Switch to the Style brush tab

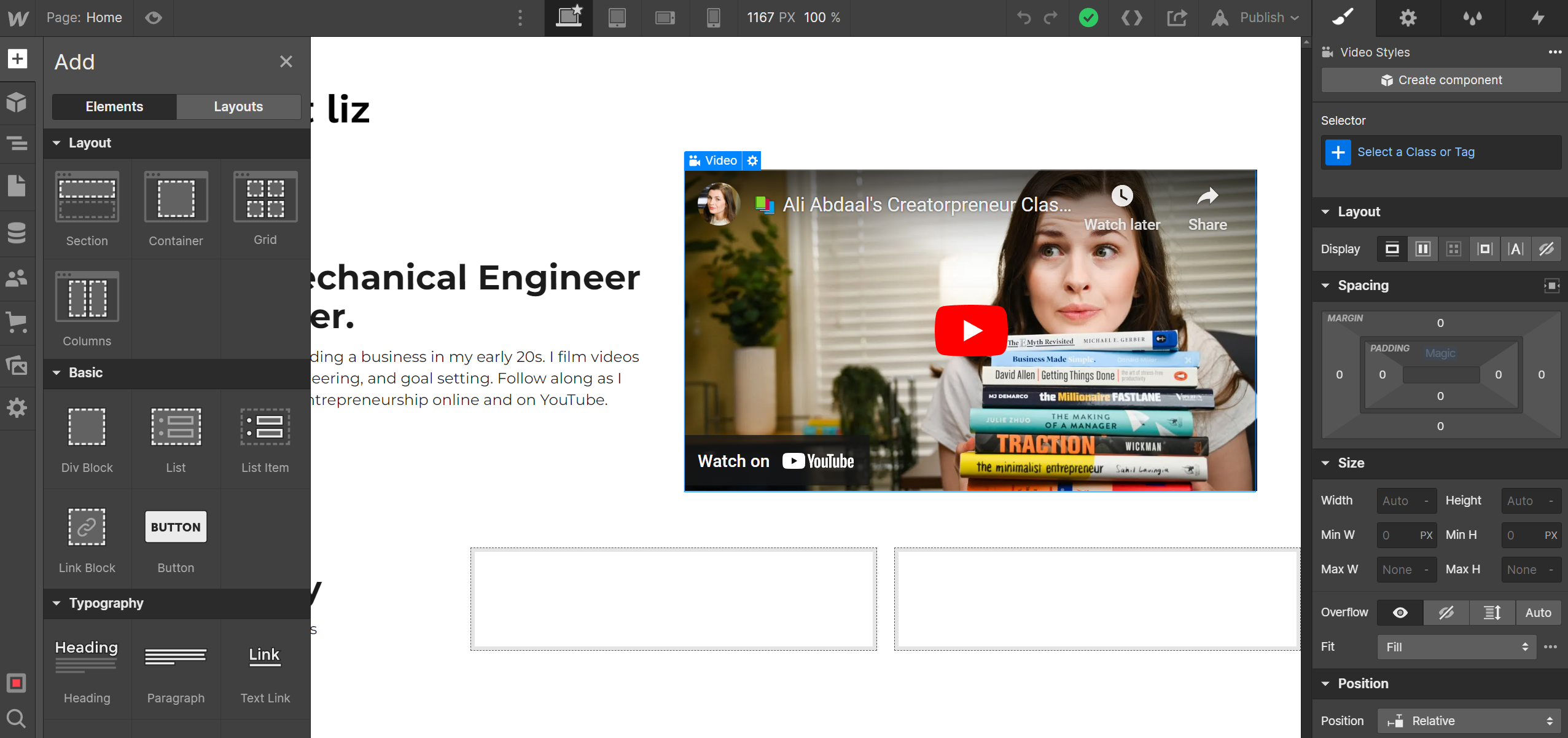point(1343,18)
